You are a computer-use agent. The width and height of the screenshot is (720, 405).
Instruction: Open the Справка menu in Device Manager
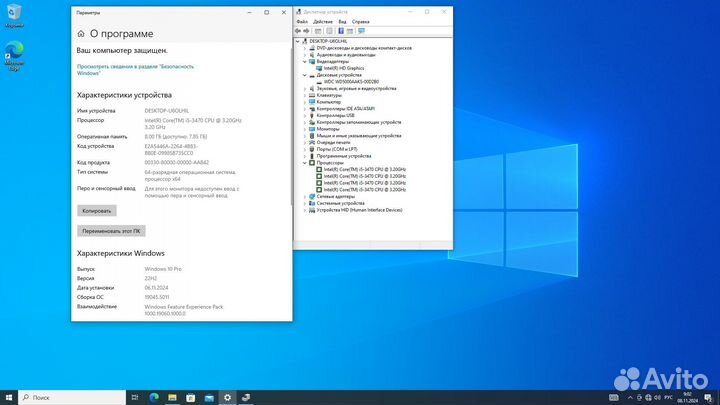[360, 22]
